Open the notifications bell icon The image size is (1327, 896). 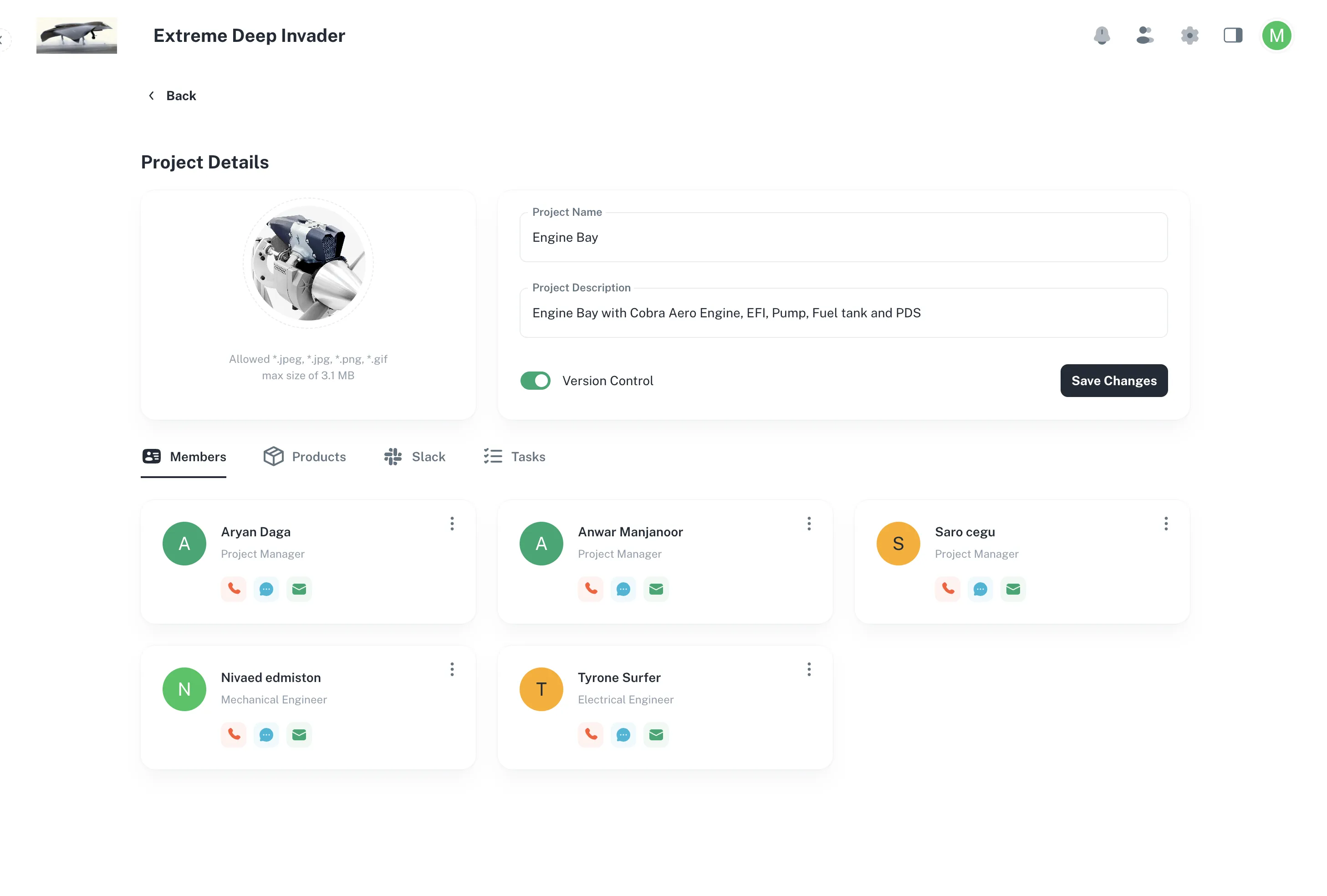(x=1102, y=36)
